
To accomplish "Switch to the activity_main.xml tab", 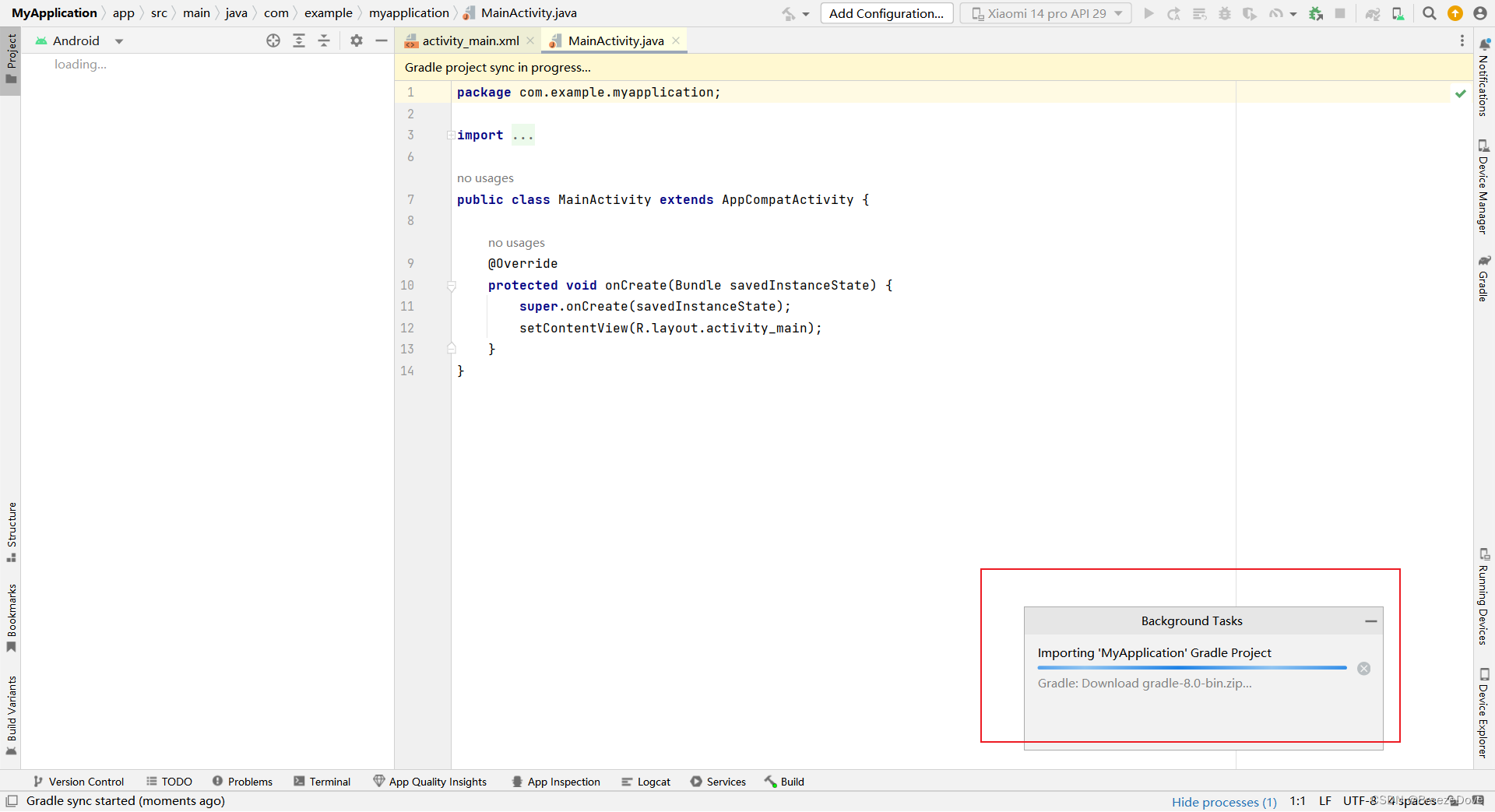I will coord(470,40).
